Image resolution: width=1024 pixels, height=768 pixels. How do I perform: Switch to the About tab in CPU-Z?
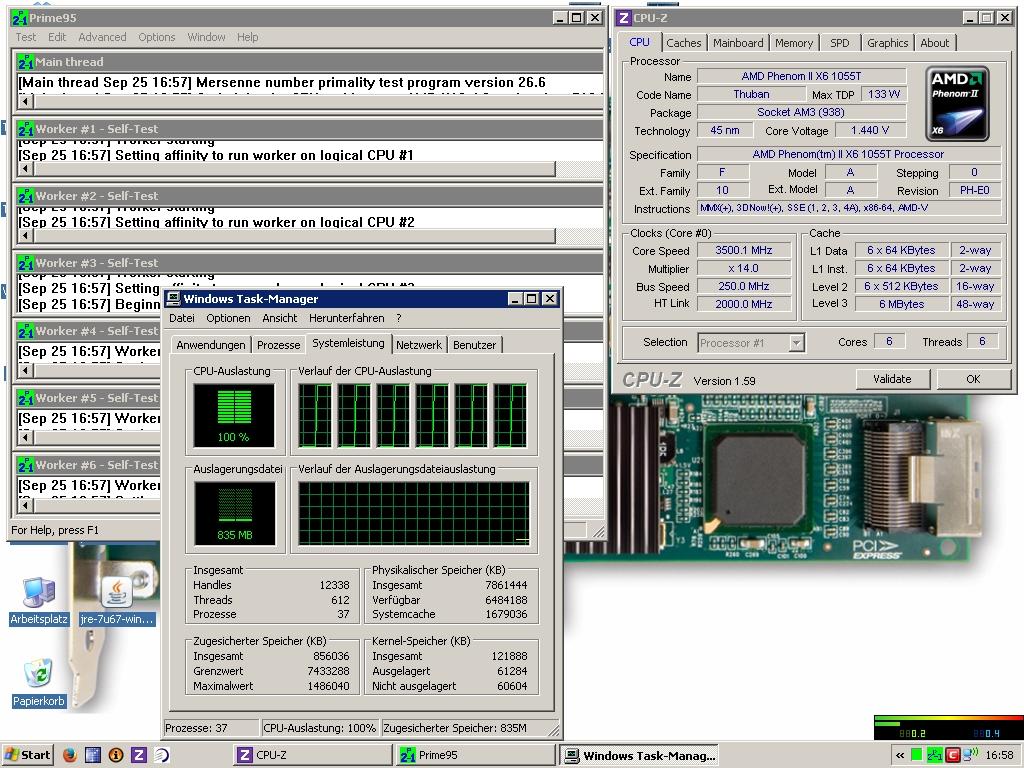(935, 43)
